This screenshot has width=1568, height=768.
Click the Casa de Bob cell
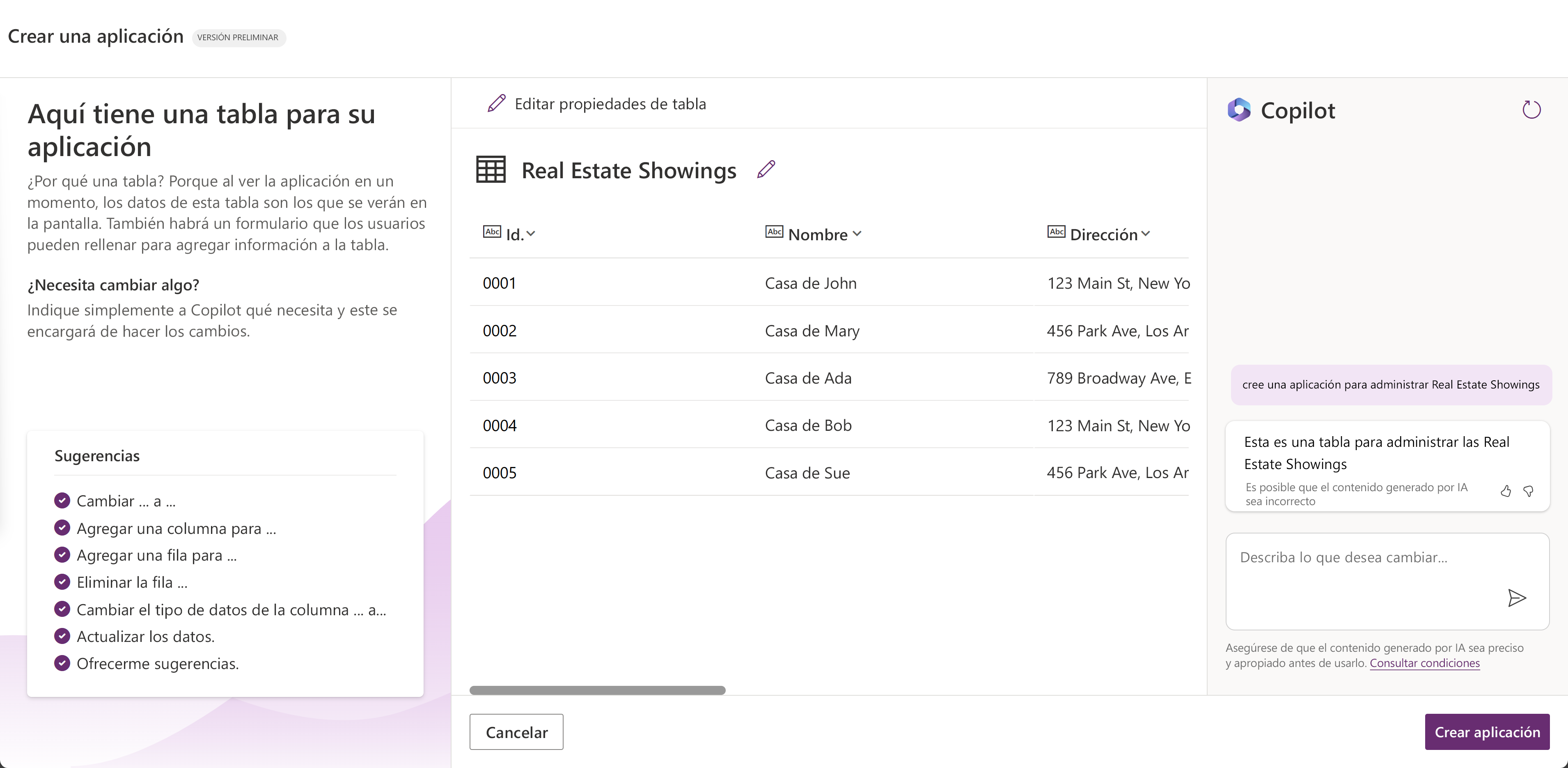808,426
